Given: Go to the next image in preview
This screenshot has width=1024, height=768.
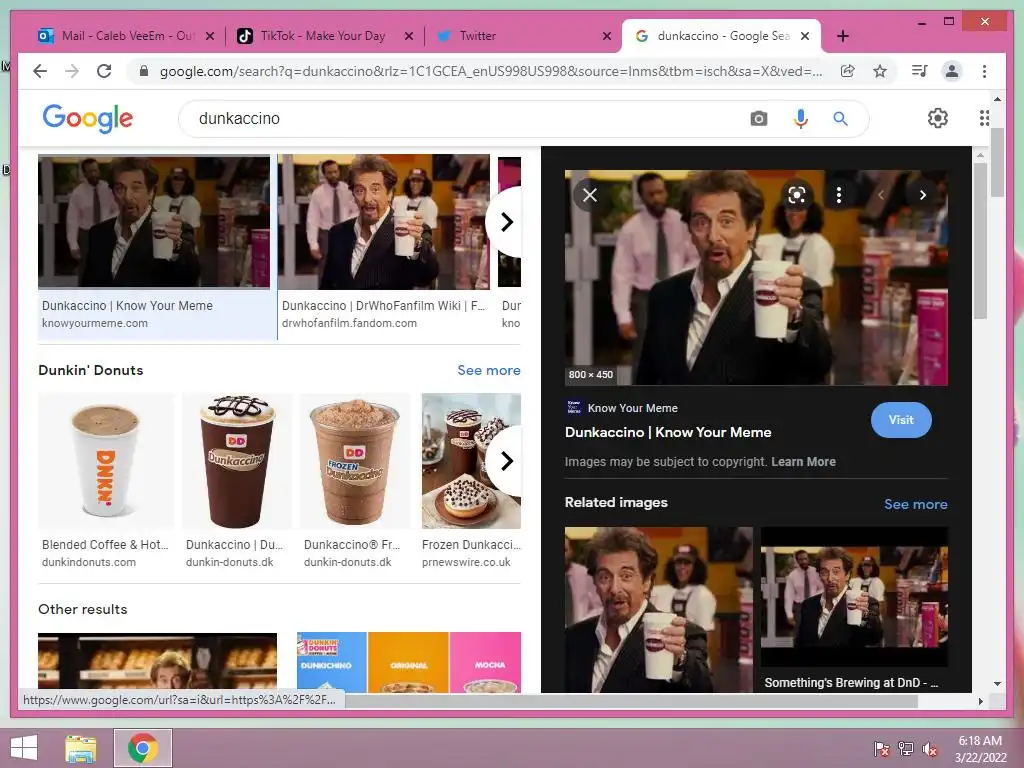Looking at the screenshot, I should click(923, 195).
